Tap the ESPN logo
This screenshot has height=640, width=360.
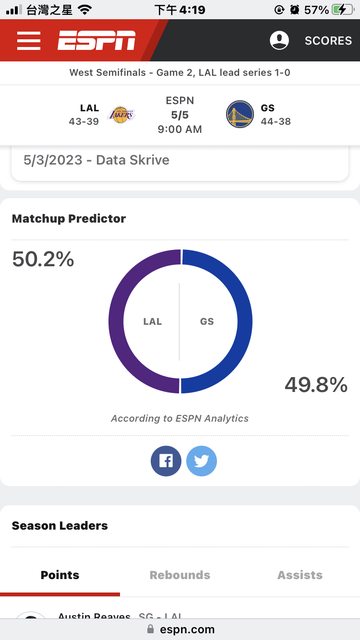(96, 40)
